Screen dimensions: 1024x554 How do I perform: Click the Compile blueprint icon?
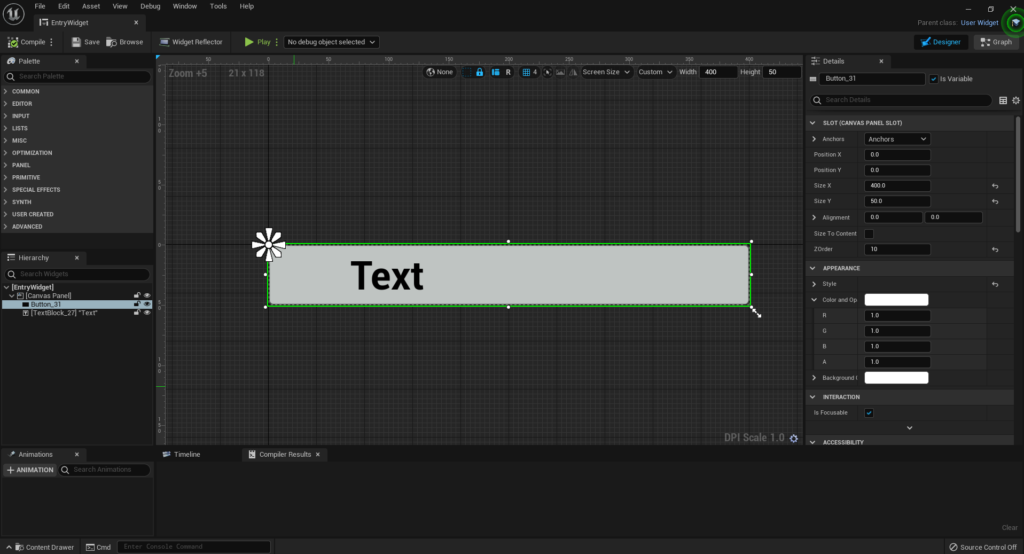pos(13,42)
